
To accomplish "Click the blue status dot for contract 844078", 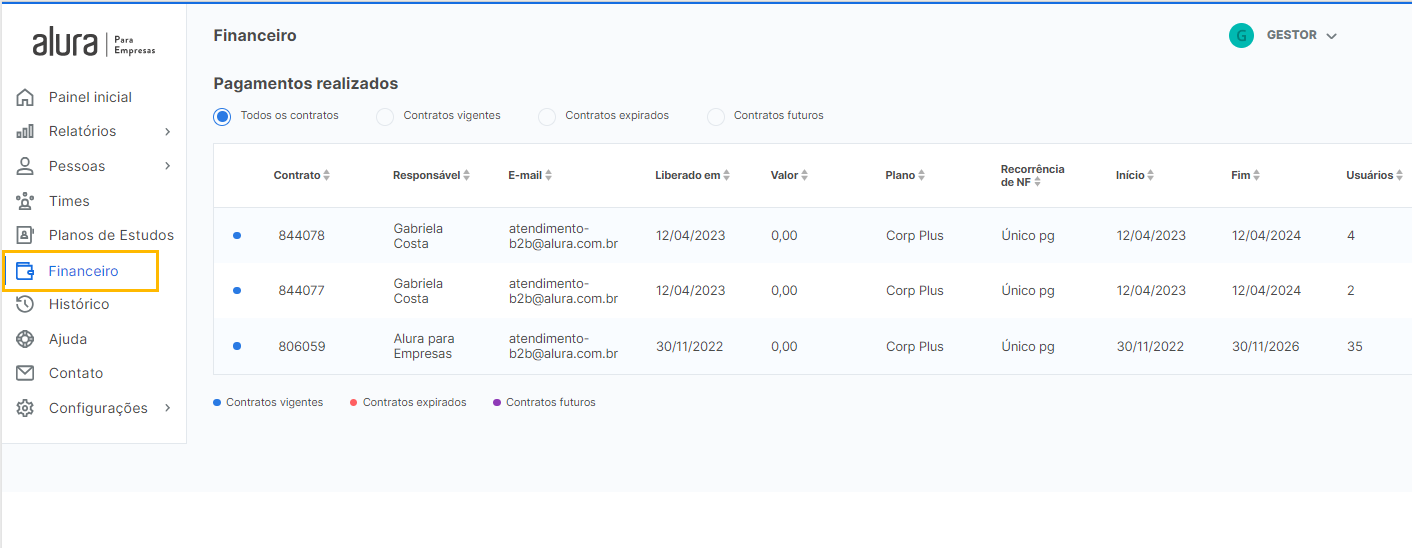I will [237, 236].
